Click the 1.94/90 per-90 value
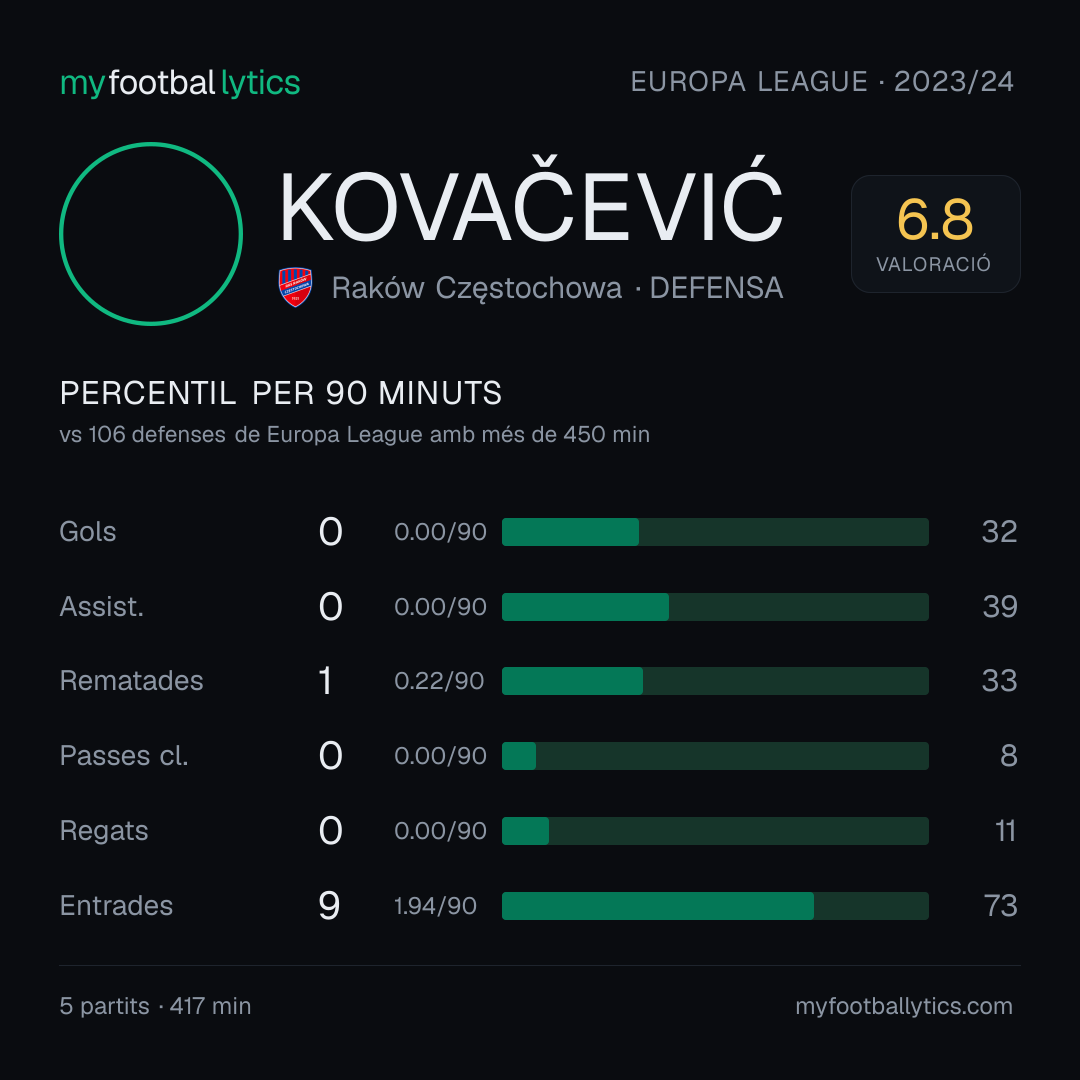This screenshot has width=1080, height=1080. [x=435, y=906]
